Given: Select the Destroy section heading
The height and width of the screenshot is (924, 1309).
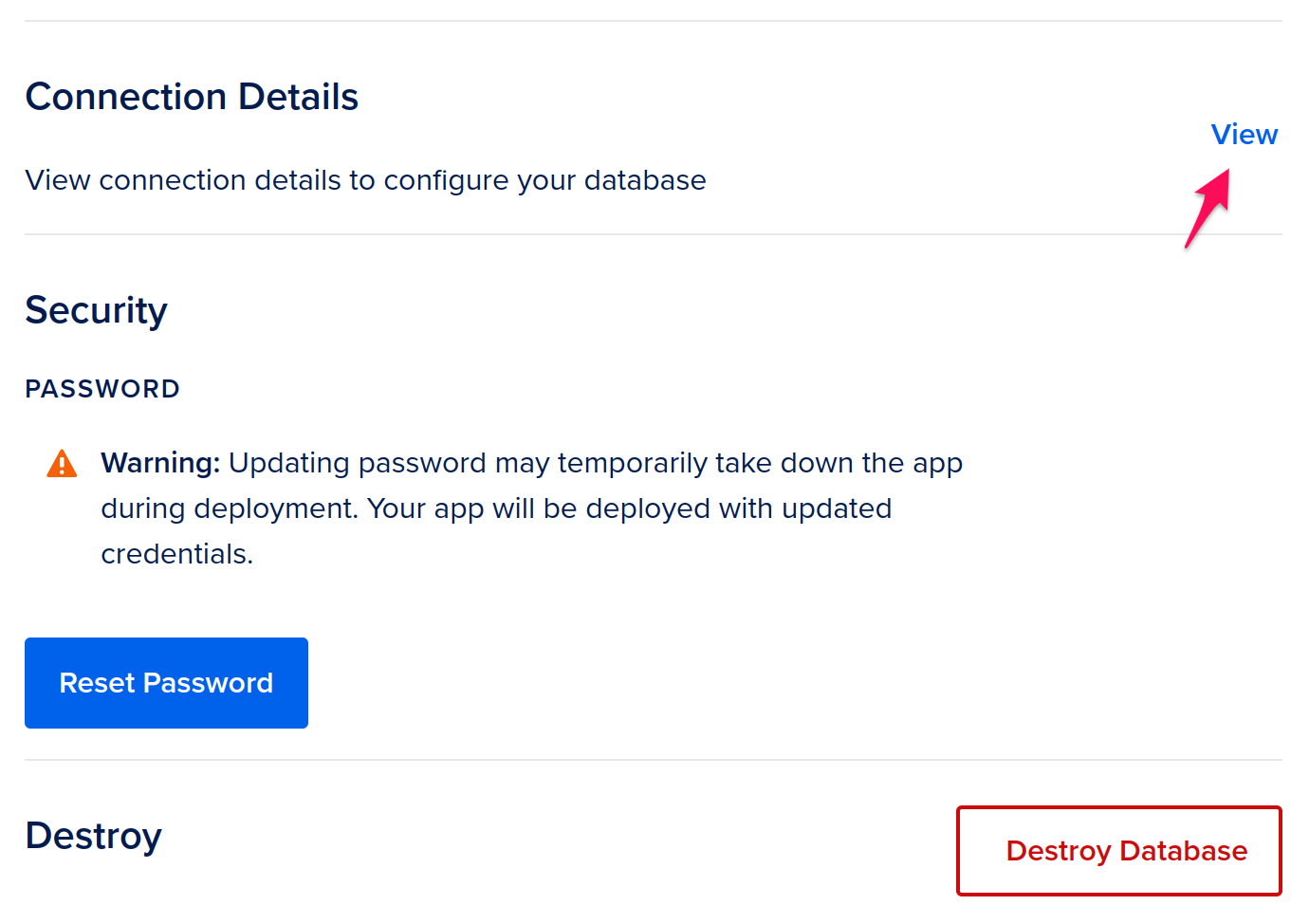Looking at the screenshot, I should click(93, 836).
